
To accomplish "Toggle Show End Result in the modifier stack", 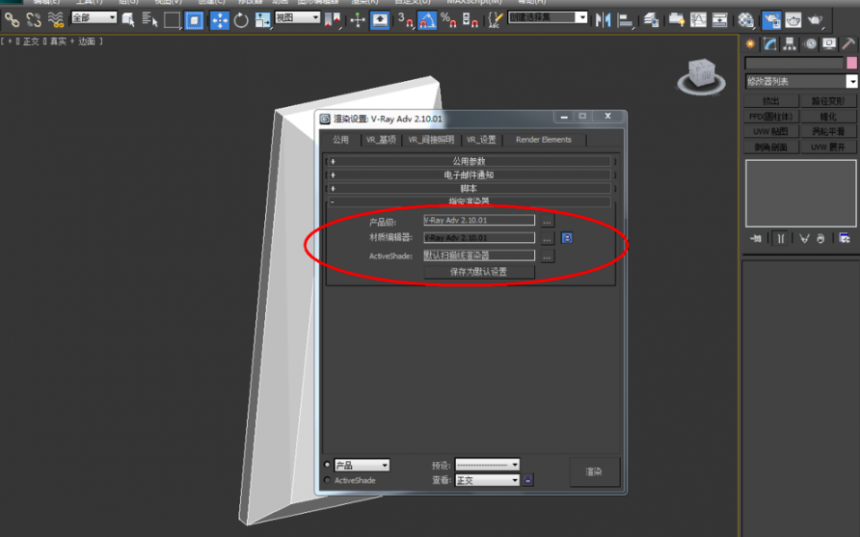I will click(x=780, y=239).
